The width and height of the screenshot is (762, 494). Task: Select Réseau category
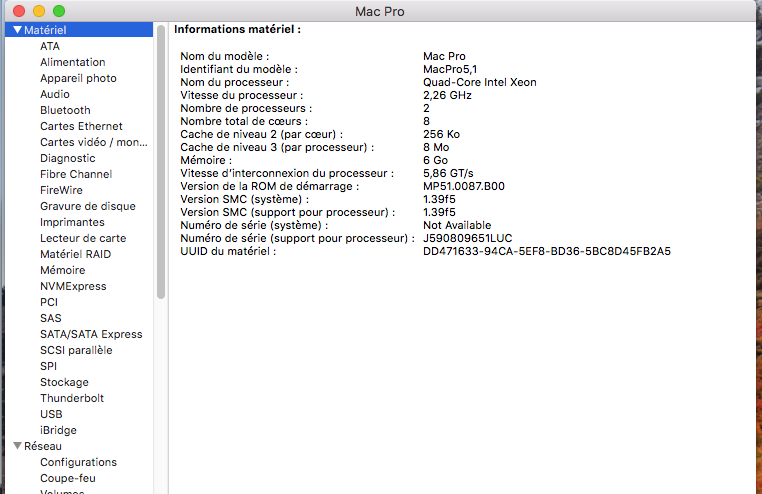[43, 446]
